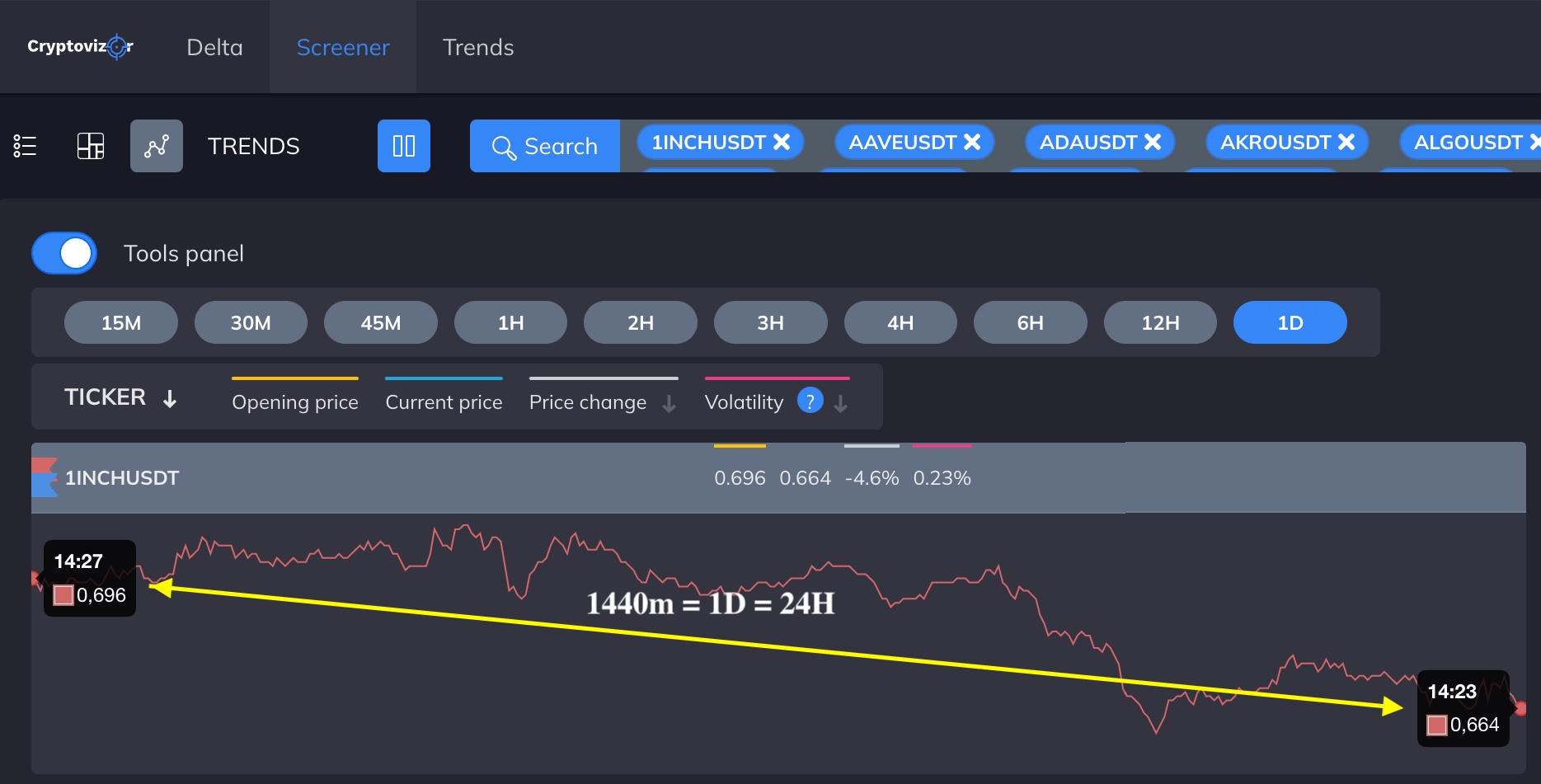Remove the AAVEUSDT ticker tag
The image size is (1541, 784).
click(972, 142)
